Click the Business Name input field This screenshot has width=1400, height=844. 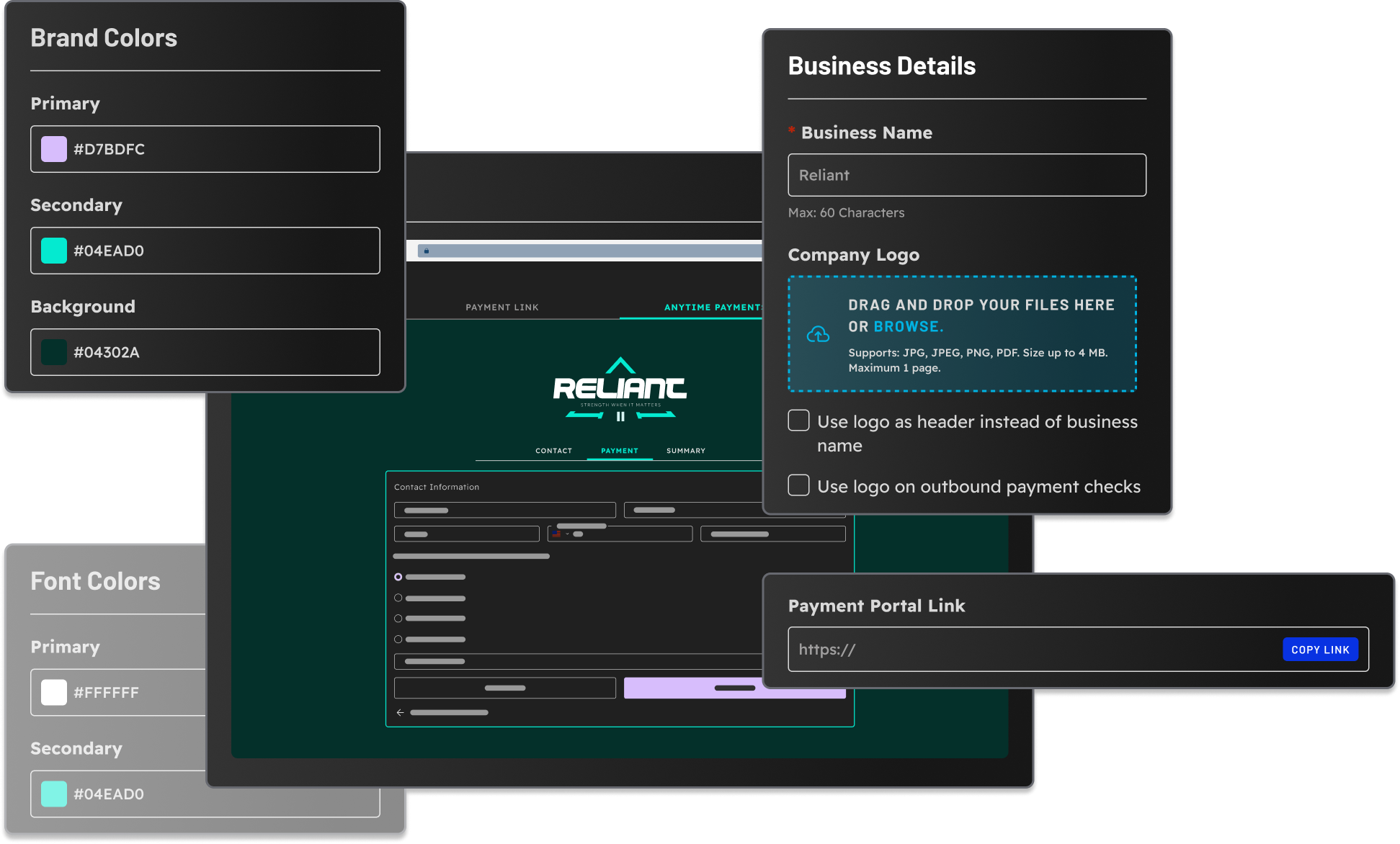click(966, 175)
